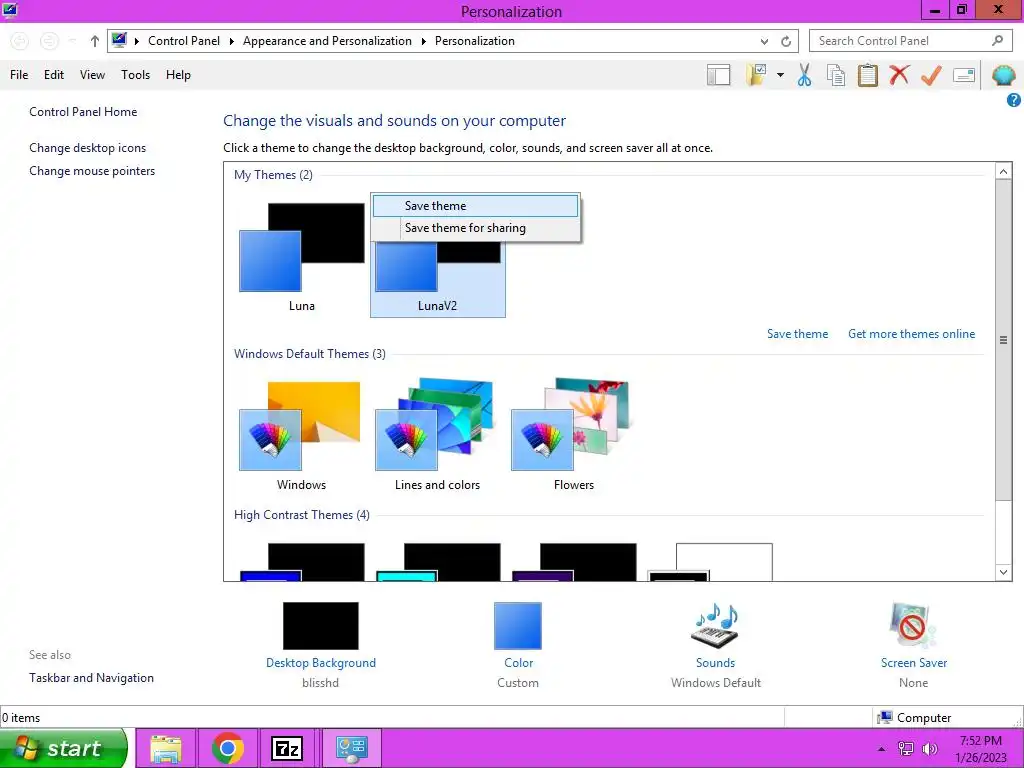
Task: Open 7-Zip from taskbar
Action: tap(287, 748)
